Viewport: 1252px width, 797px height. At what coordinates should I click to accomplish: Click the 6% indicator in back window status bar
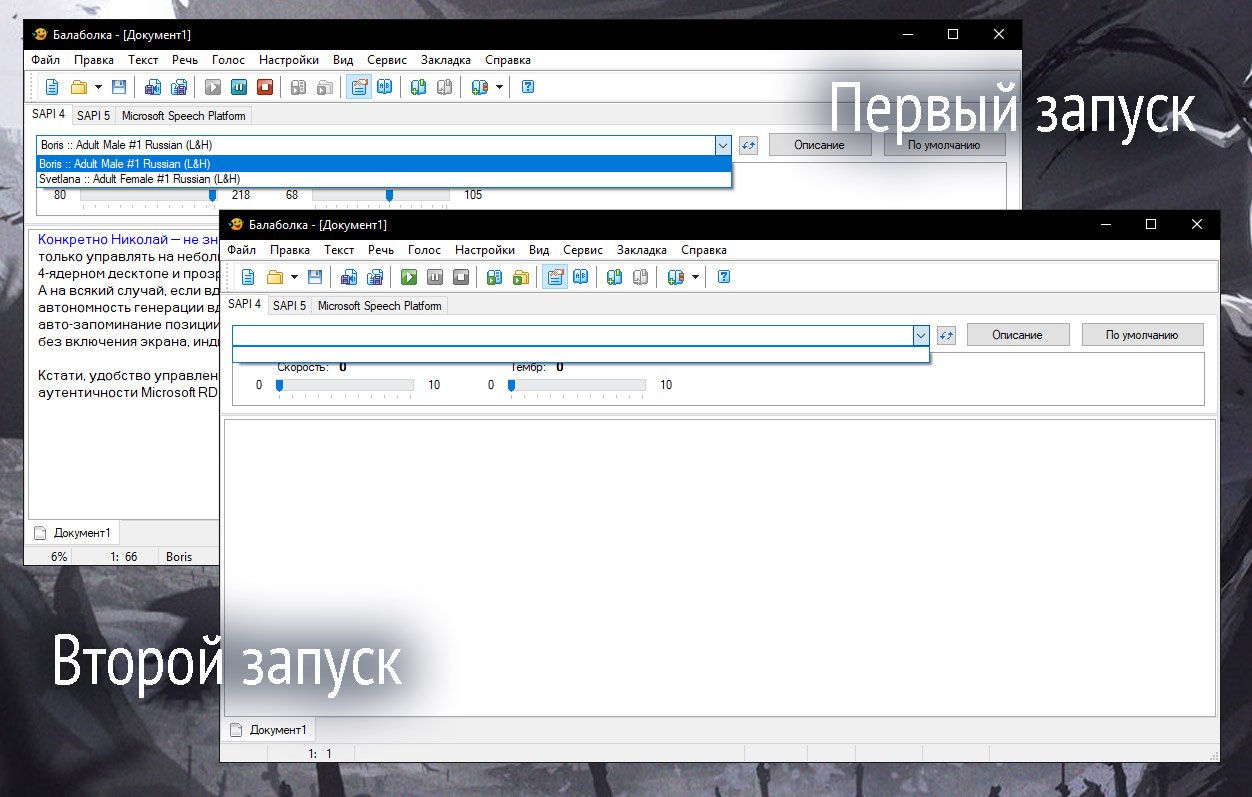tap(59, 557)
